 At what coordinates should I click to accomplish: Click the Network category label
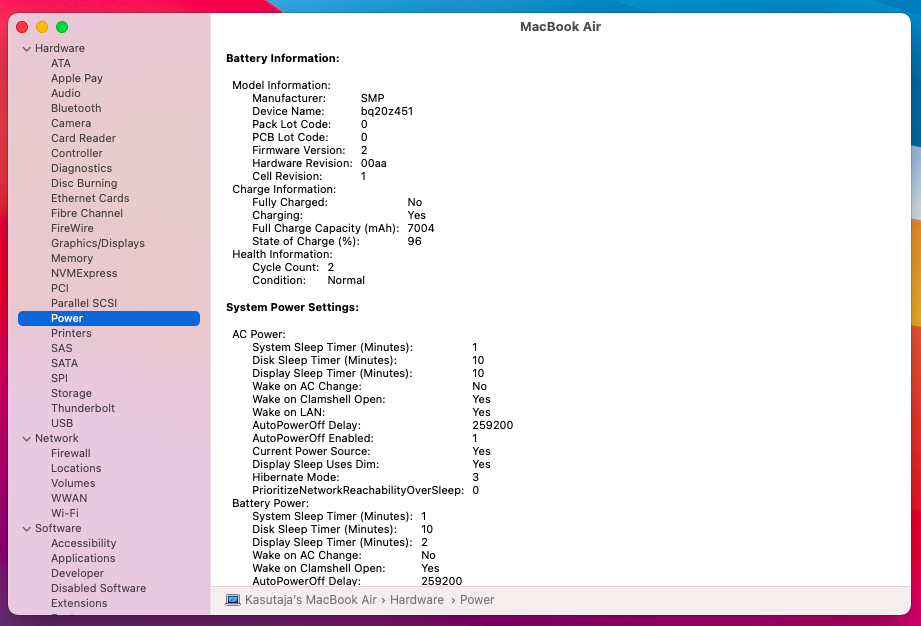pos(56,438)
